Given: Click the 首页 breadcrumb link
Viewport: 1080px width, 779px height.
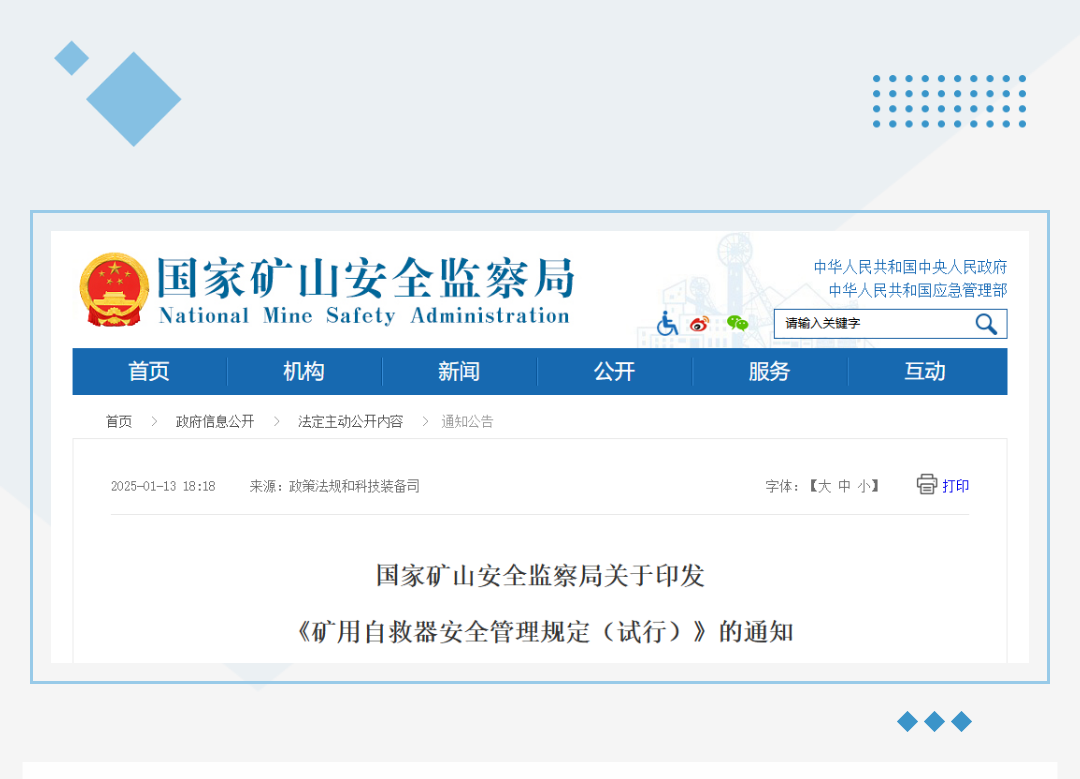Looking at the screenshot, I should tap(118, 422).
